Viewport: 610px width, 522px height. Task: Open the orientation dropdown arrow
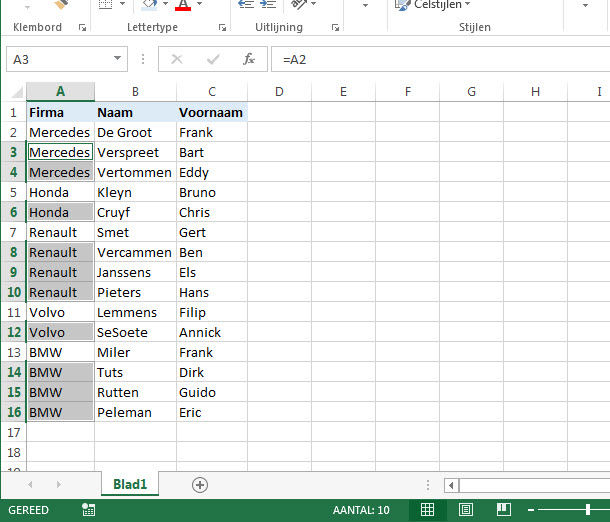click(314, 4)
